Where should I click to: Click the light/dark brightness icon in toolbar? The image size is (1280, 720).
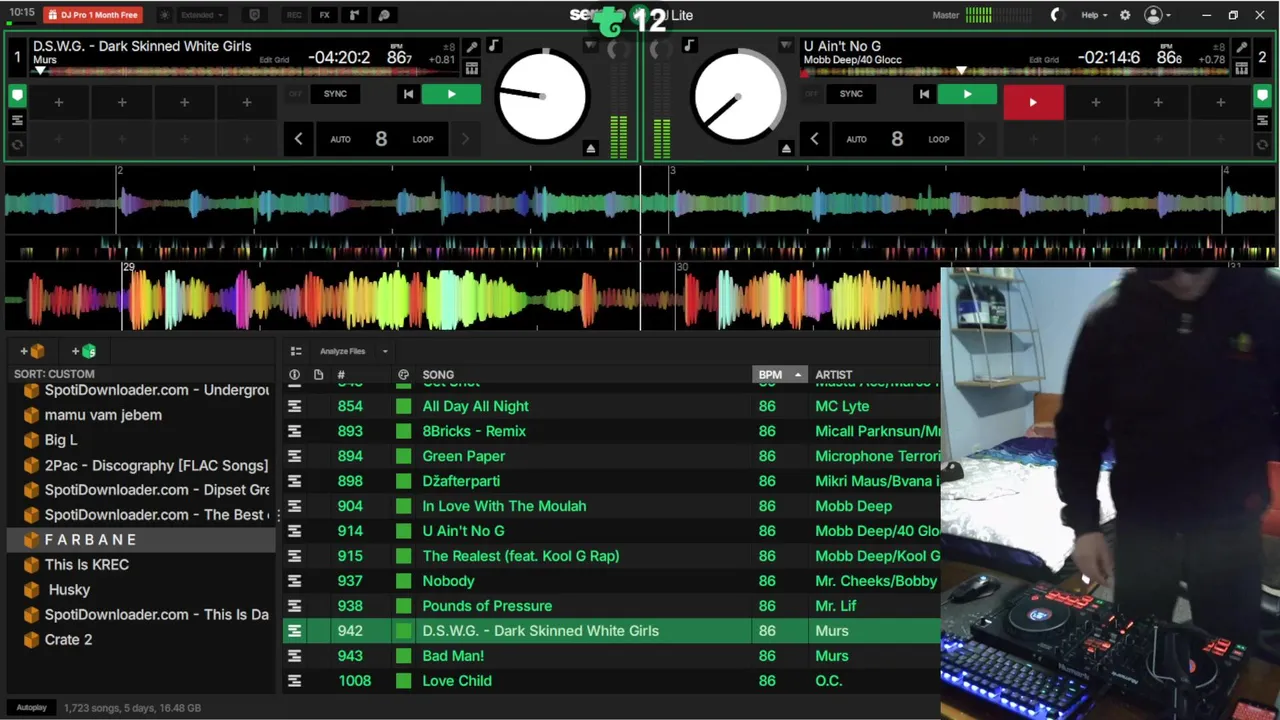pos(164,15)
